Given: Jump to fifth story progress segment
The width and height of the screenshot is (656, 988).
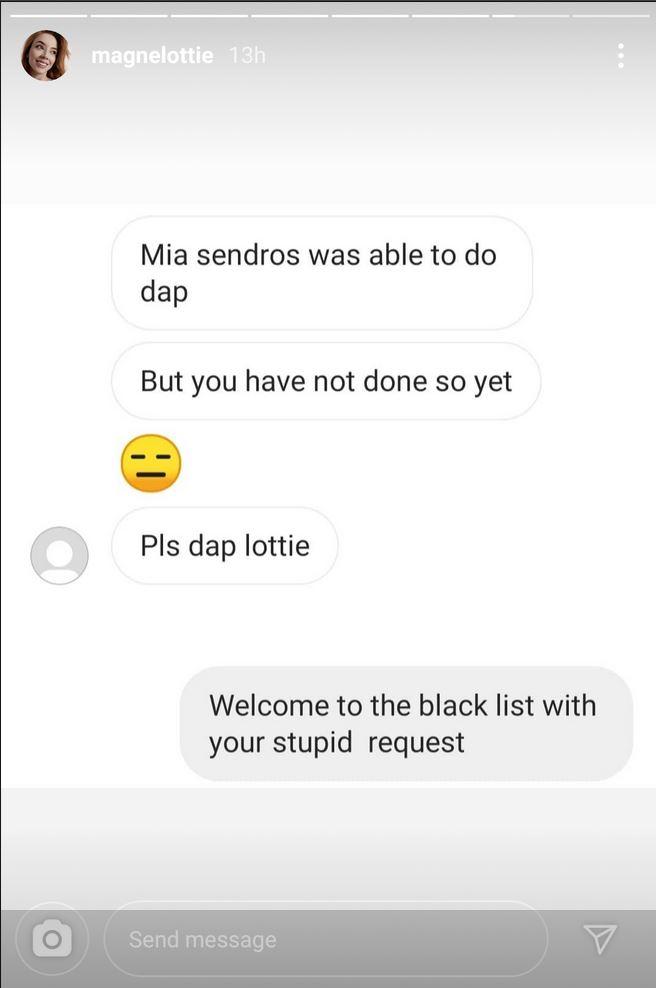Looking at the screenshot, I should (371, 14).
